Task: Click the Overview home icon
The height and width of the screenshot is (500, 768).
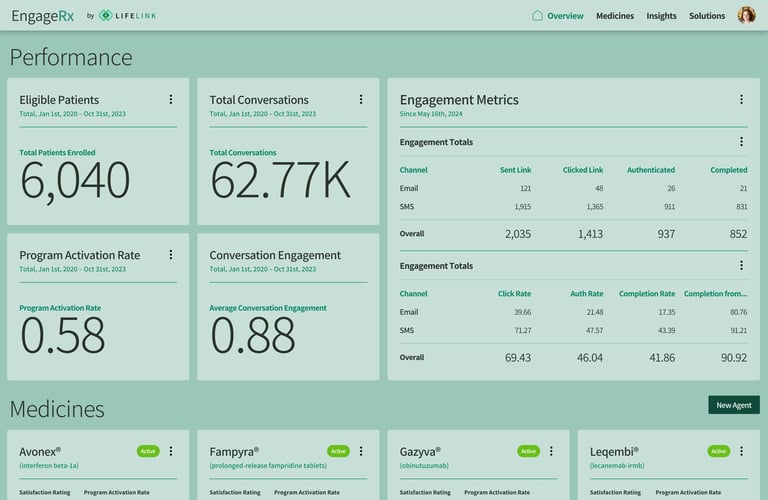Action: click(x=537, y=15)
